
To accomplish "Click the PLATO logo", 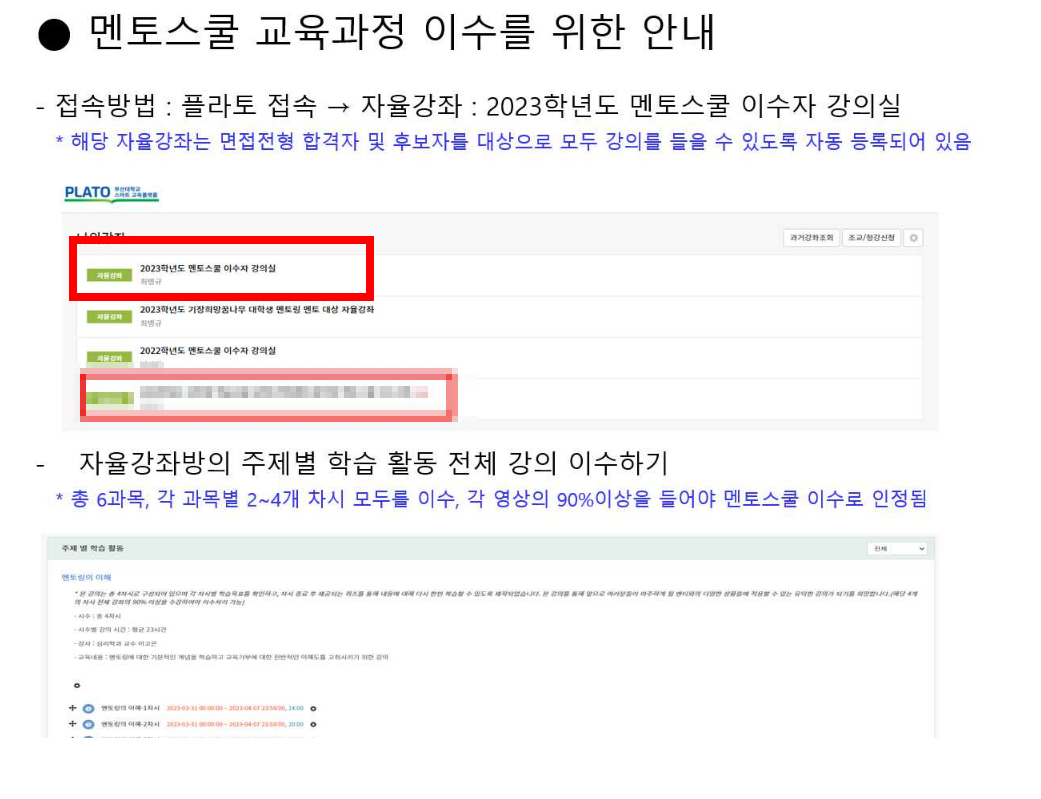I will pyautogui.click(x=111, y=193).
